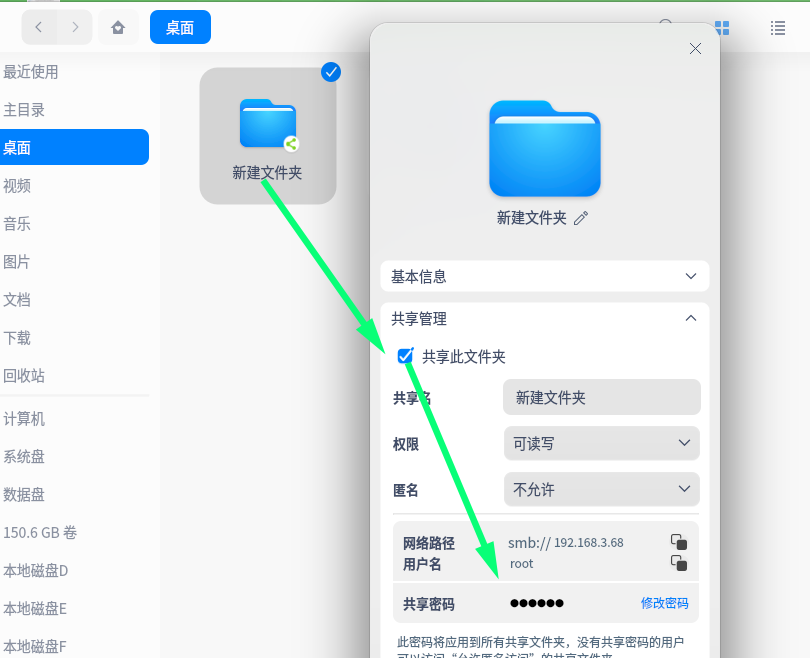Open the 匿名 dropdown showing 不允许
The width and height of the screenshot is (810, 658).
tap(601, 489)
